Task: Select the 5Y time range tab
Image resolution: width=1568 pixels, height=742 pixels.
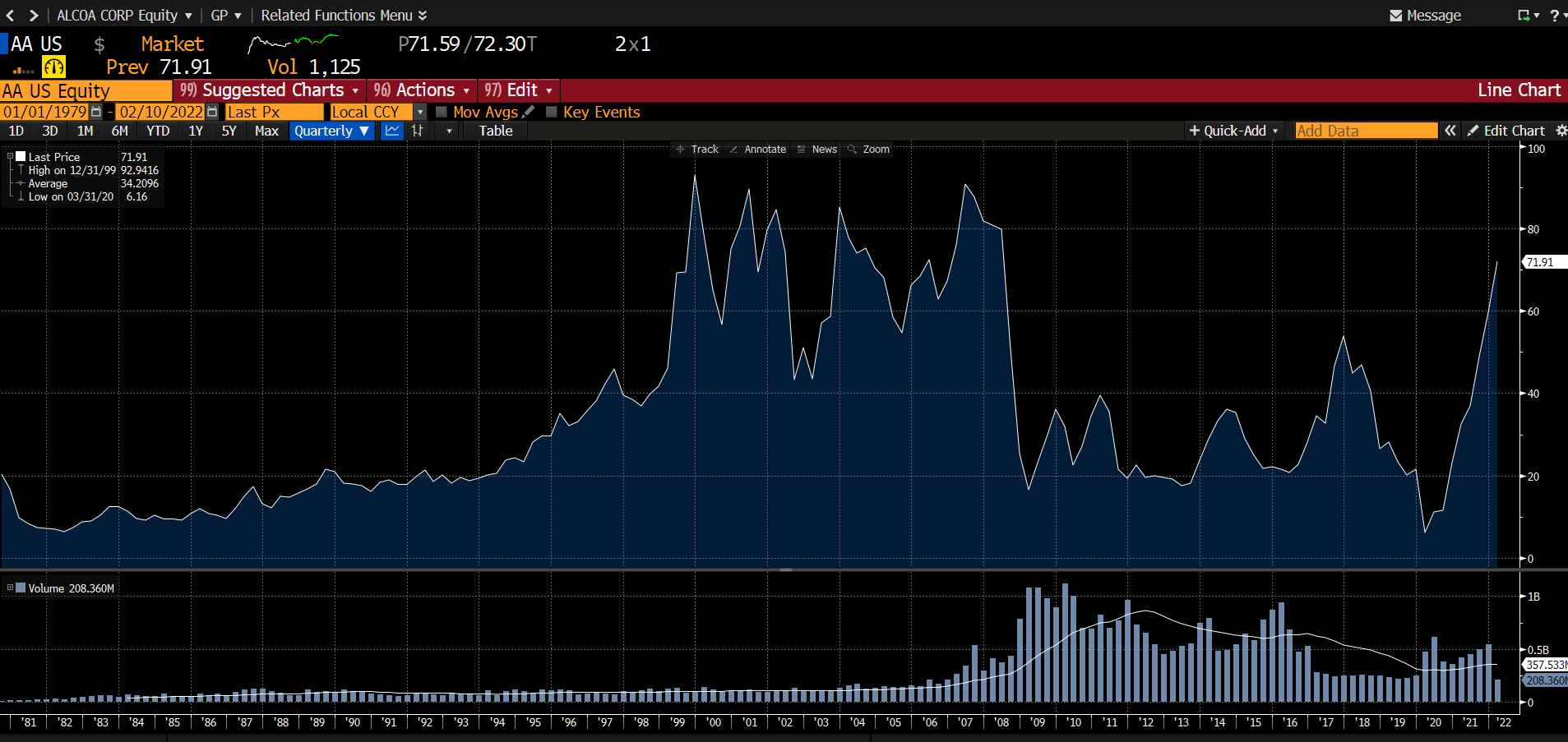Action: click(x=229, y=131)
